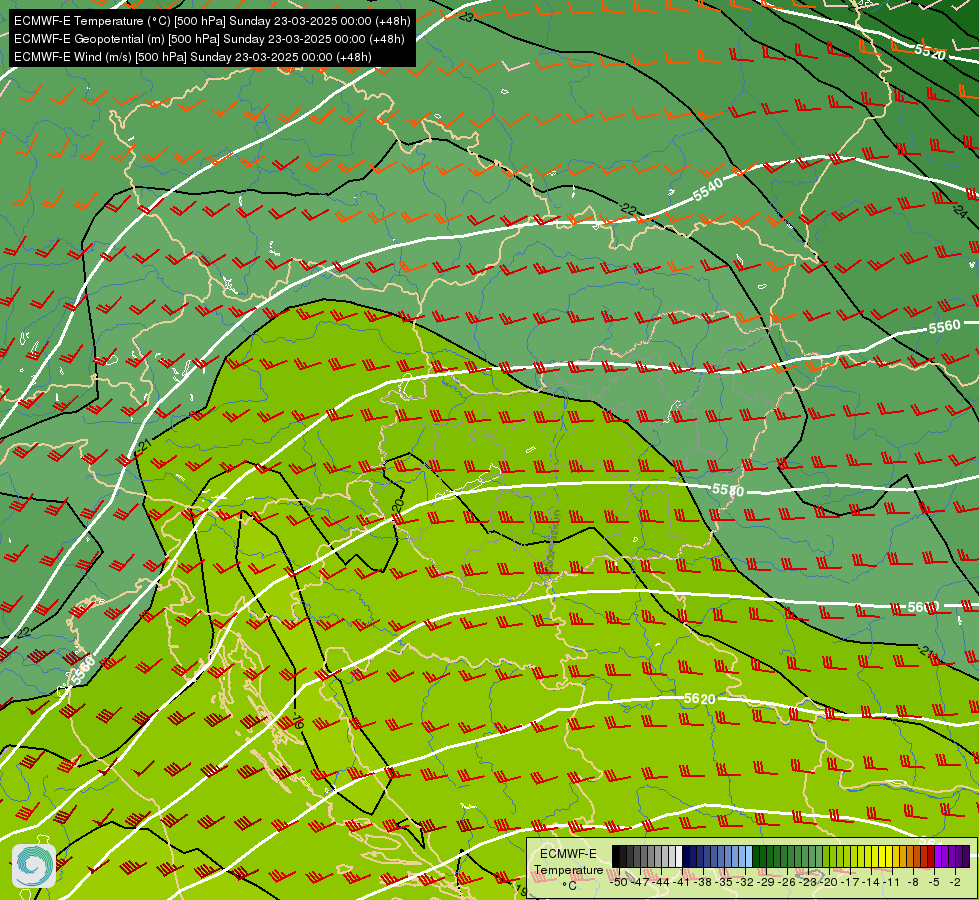The height and width of the screenshot is (900, 979).
Task: Click the -8 legend tick label
Action: [913, 883]
